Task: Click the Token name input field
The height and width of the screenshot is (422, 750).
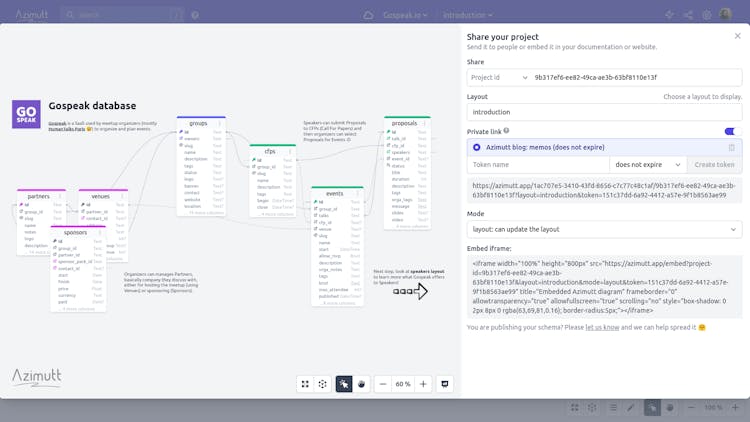Action: (x=538, y=165)
